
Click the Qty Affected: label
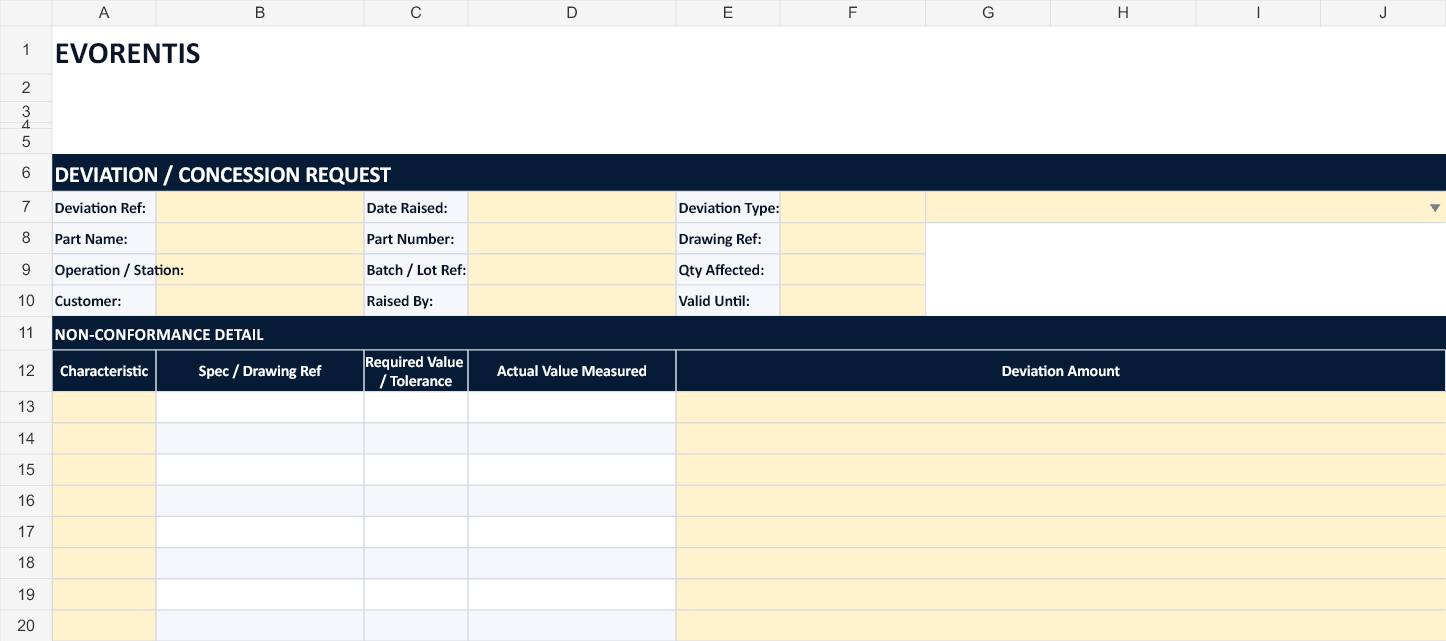pos(721,270)
